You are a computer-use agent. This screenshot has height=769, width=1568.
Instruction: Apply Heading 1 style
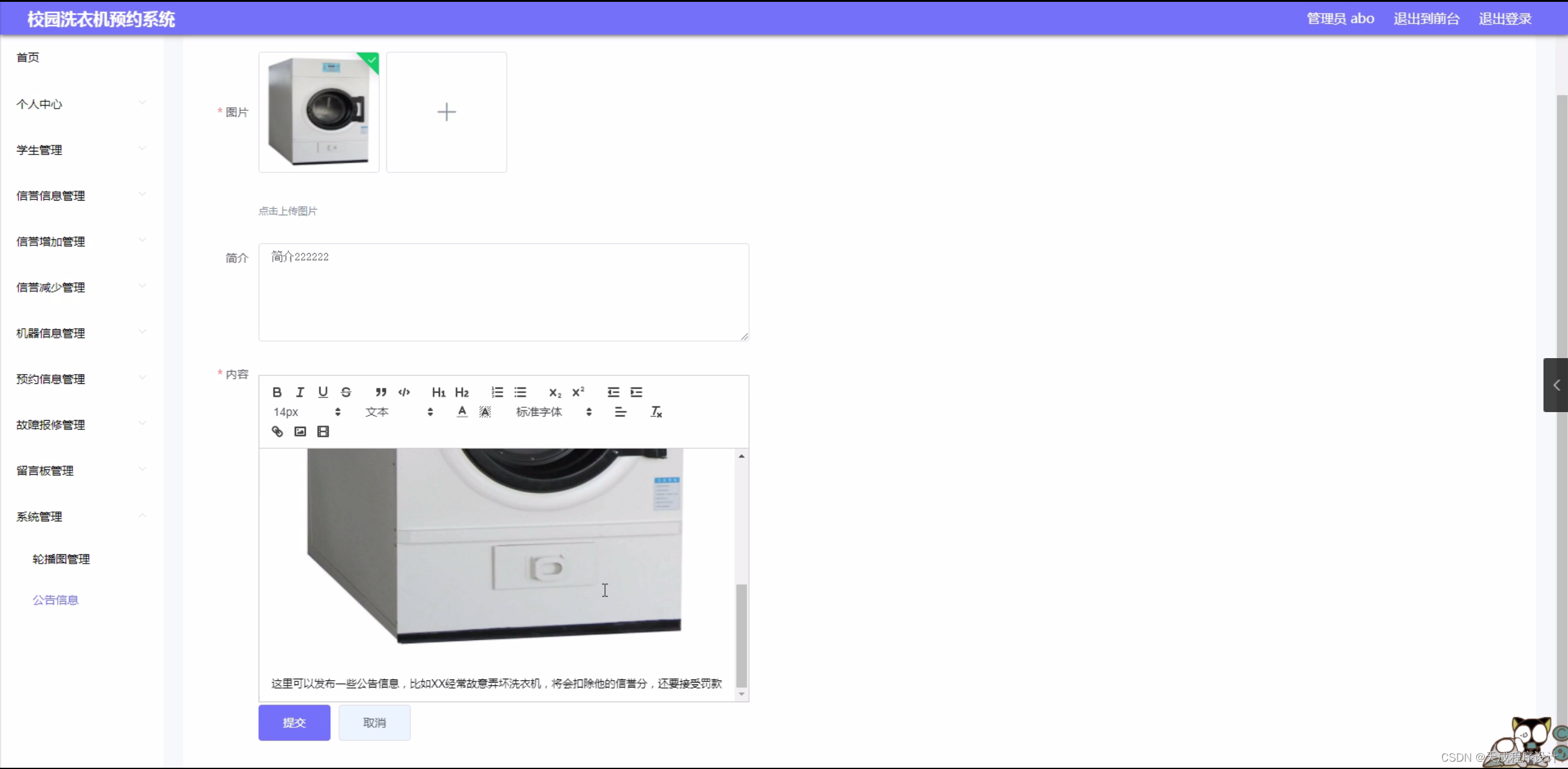(x=438, y=392)
